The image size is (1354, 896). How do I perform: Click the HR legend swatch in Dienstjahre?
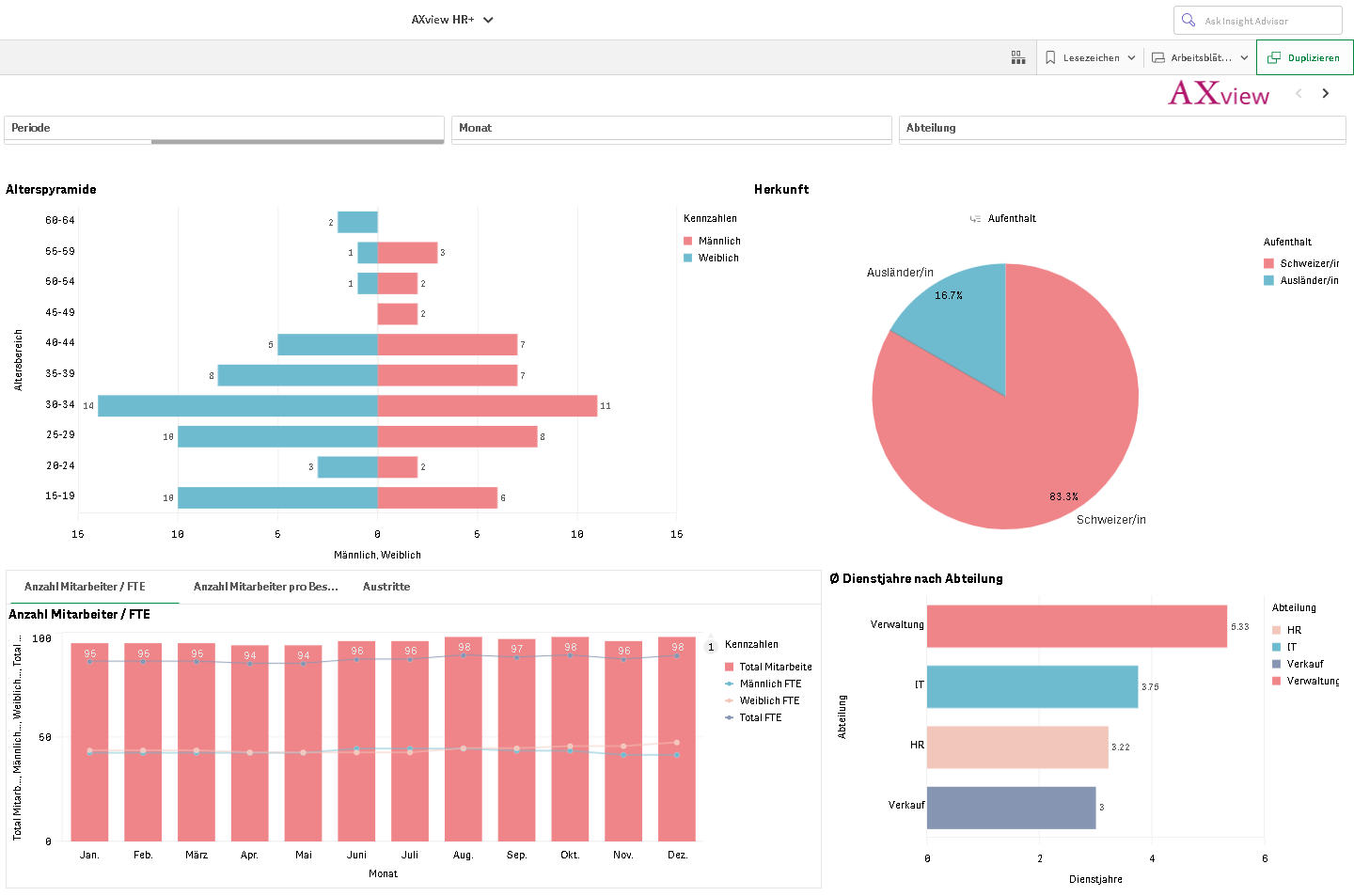(x=1277, y=631)
